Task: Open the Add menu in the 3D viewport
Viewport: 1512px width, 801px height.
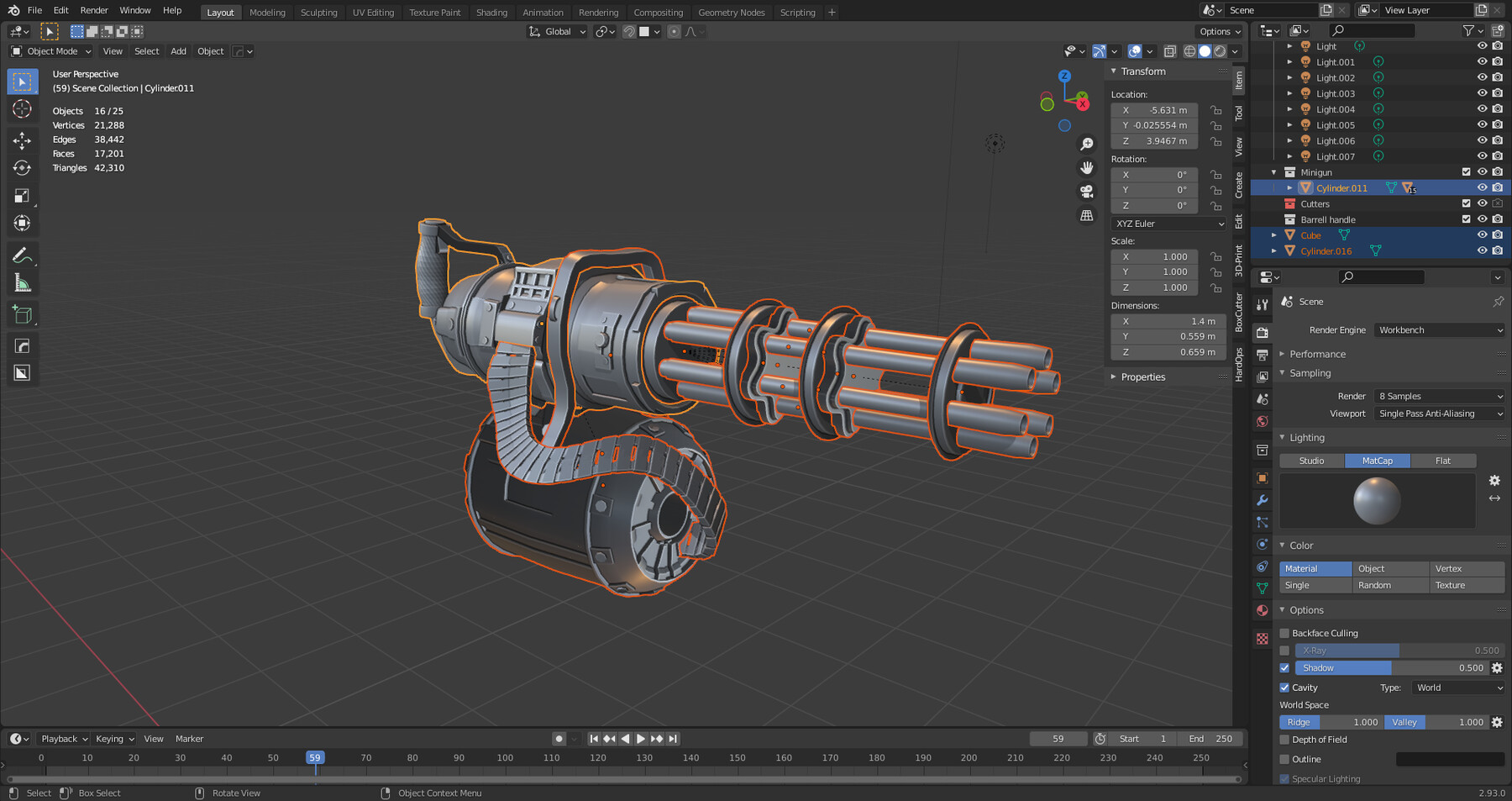Action: (178, 51)
